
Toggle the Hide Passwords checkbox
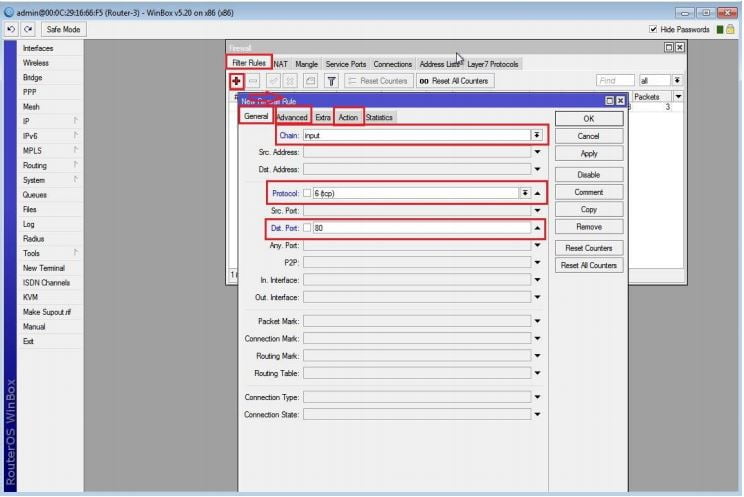coord(654,30)
